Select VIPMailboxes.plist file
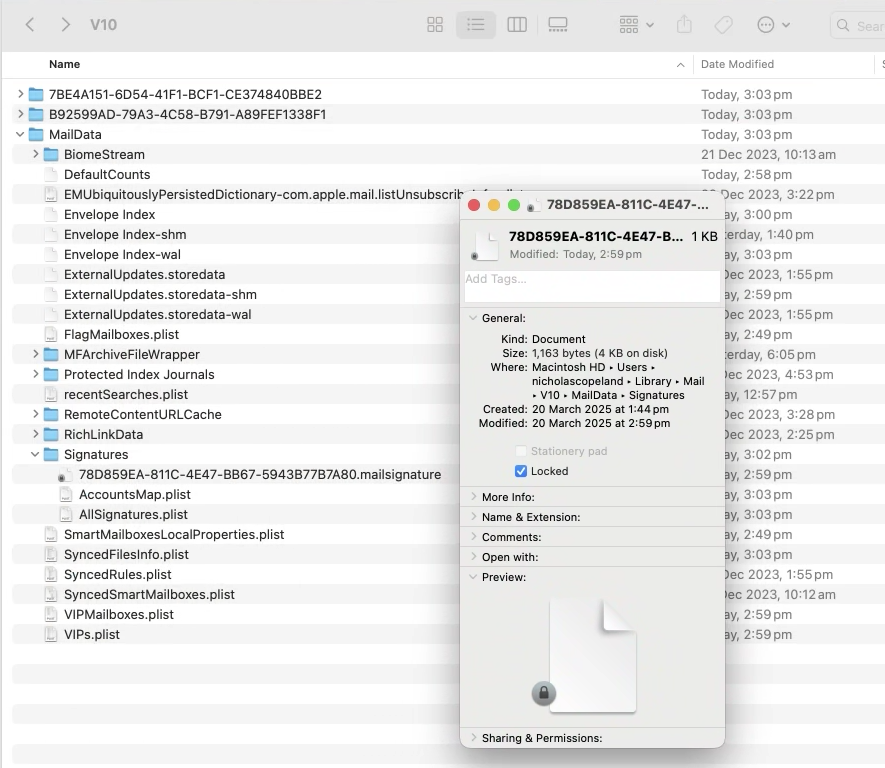This screenshot has width=885, height=768. (119, 615)
